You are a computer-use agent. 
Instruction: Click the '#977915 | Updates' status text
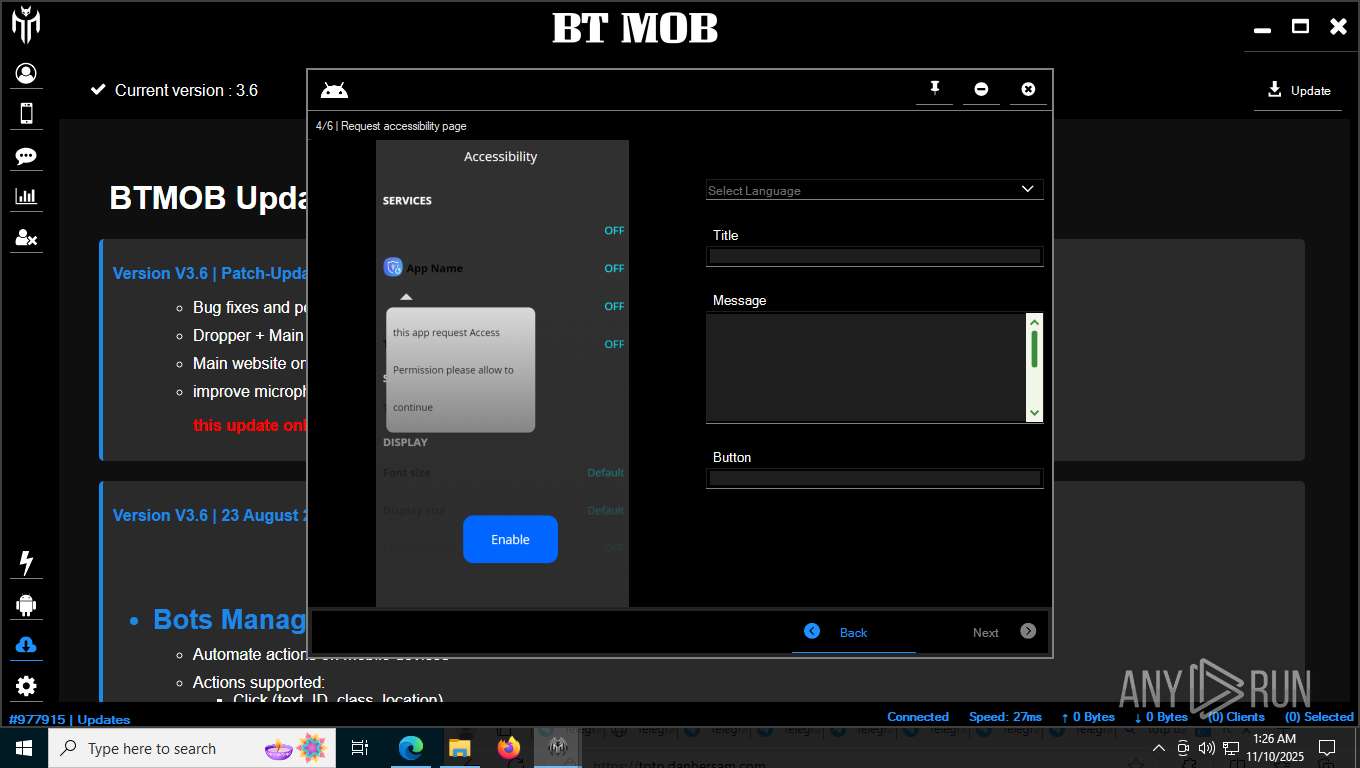point(69,719)
